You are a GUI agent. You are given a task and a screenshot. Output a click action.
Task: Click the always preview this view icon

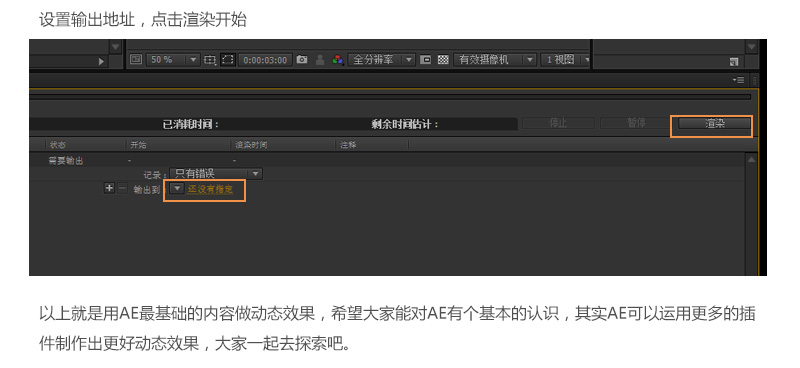point(136,60)
